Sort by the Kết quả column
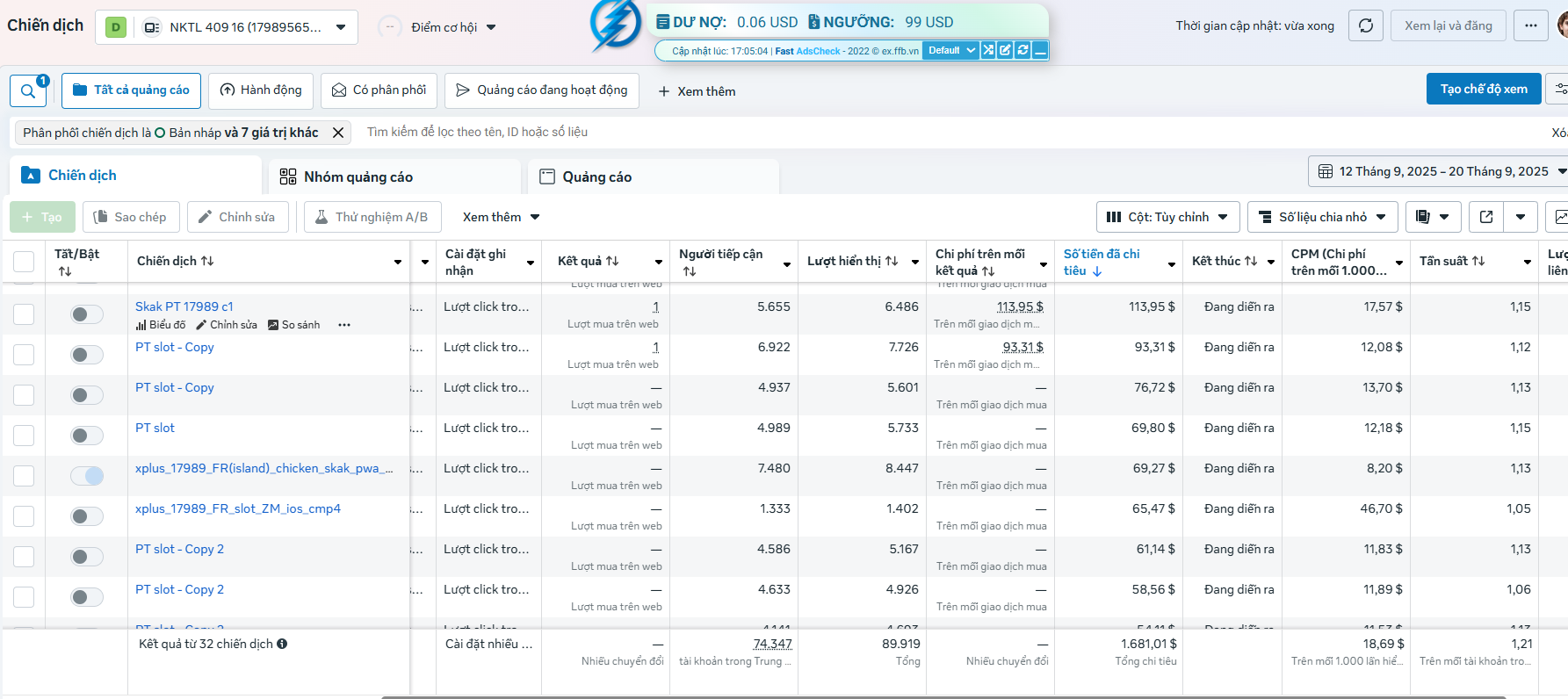The image size is (1568, 699). 612,261
